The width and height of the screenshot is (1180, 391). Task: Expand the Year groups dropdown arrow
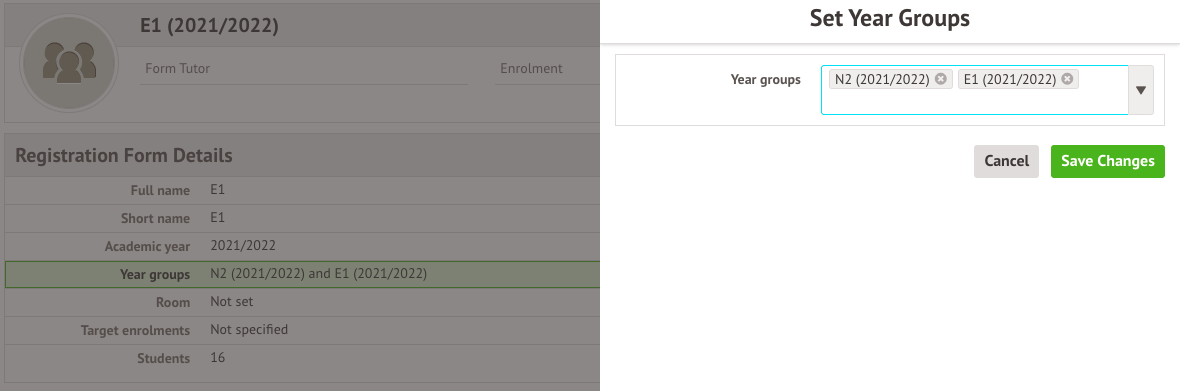(1141, 90)
